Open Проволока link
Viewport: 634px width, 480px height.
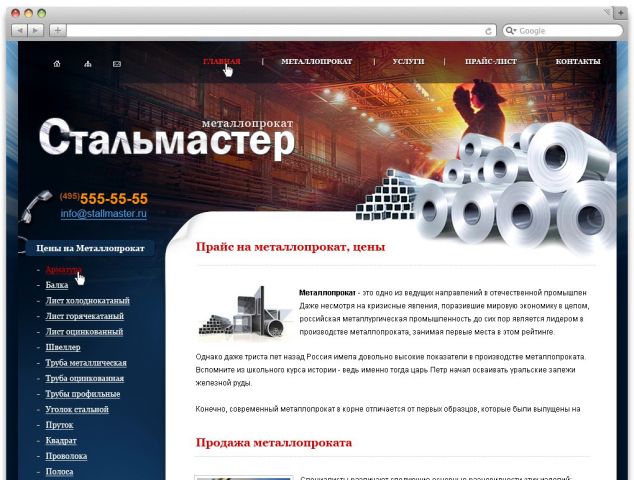coord(66,456)
